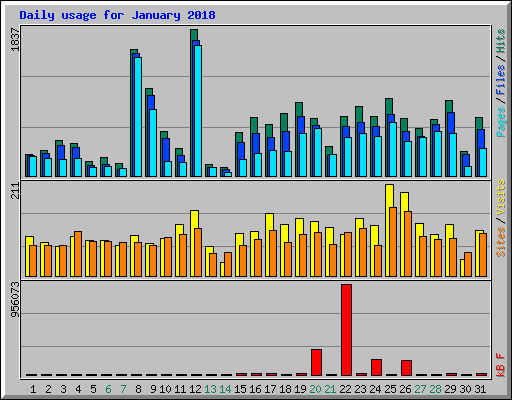The width and height of the screenshot is (512, 400).
Task: Click the orange Sites bar for day 26
Action: pyautogui.click(x=408, y=244)
